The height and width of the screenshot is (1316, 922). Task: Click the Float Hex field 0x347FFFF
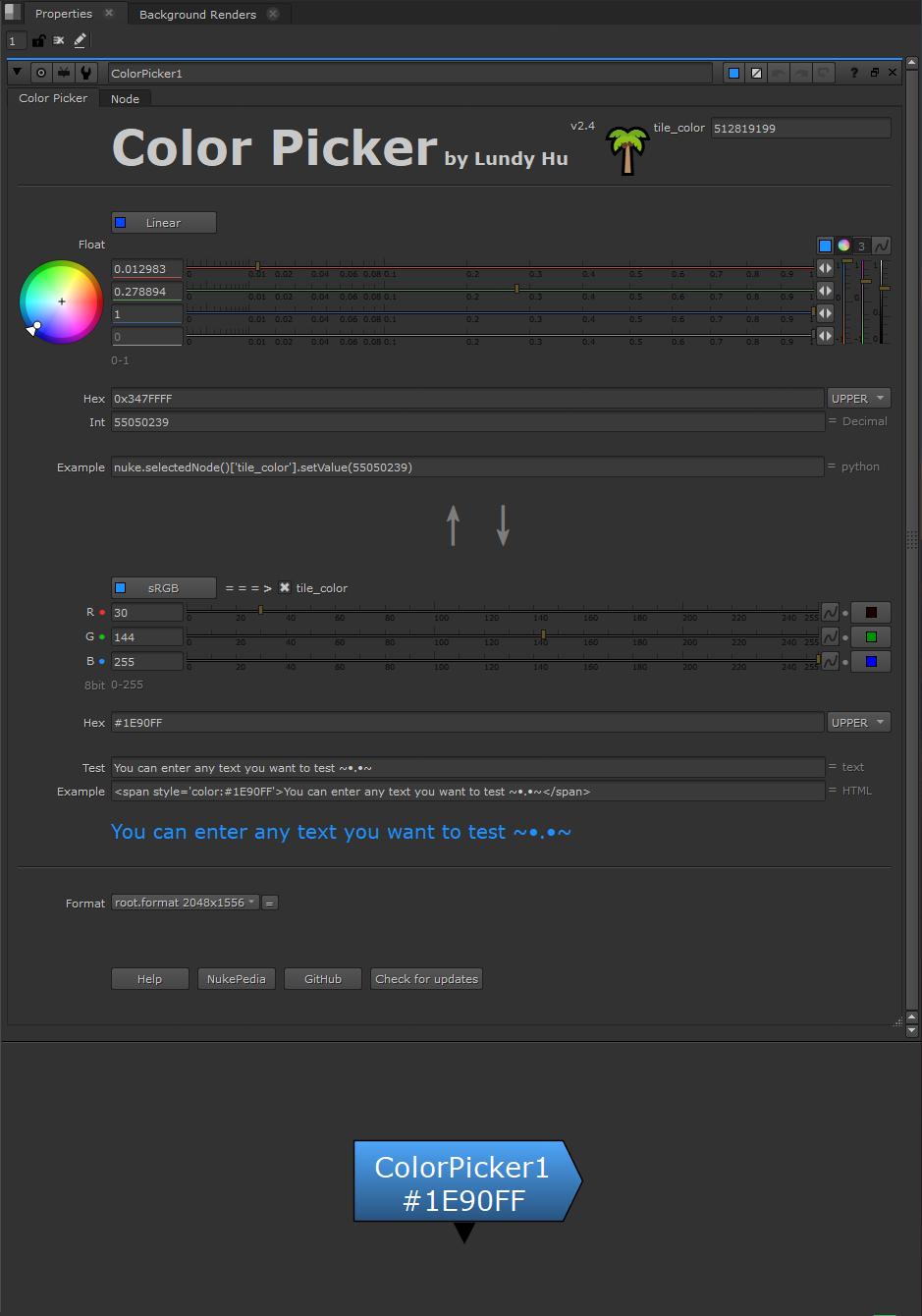[x=467, y=399]
